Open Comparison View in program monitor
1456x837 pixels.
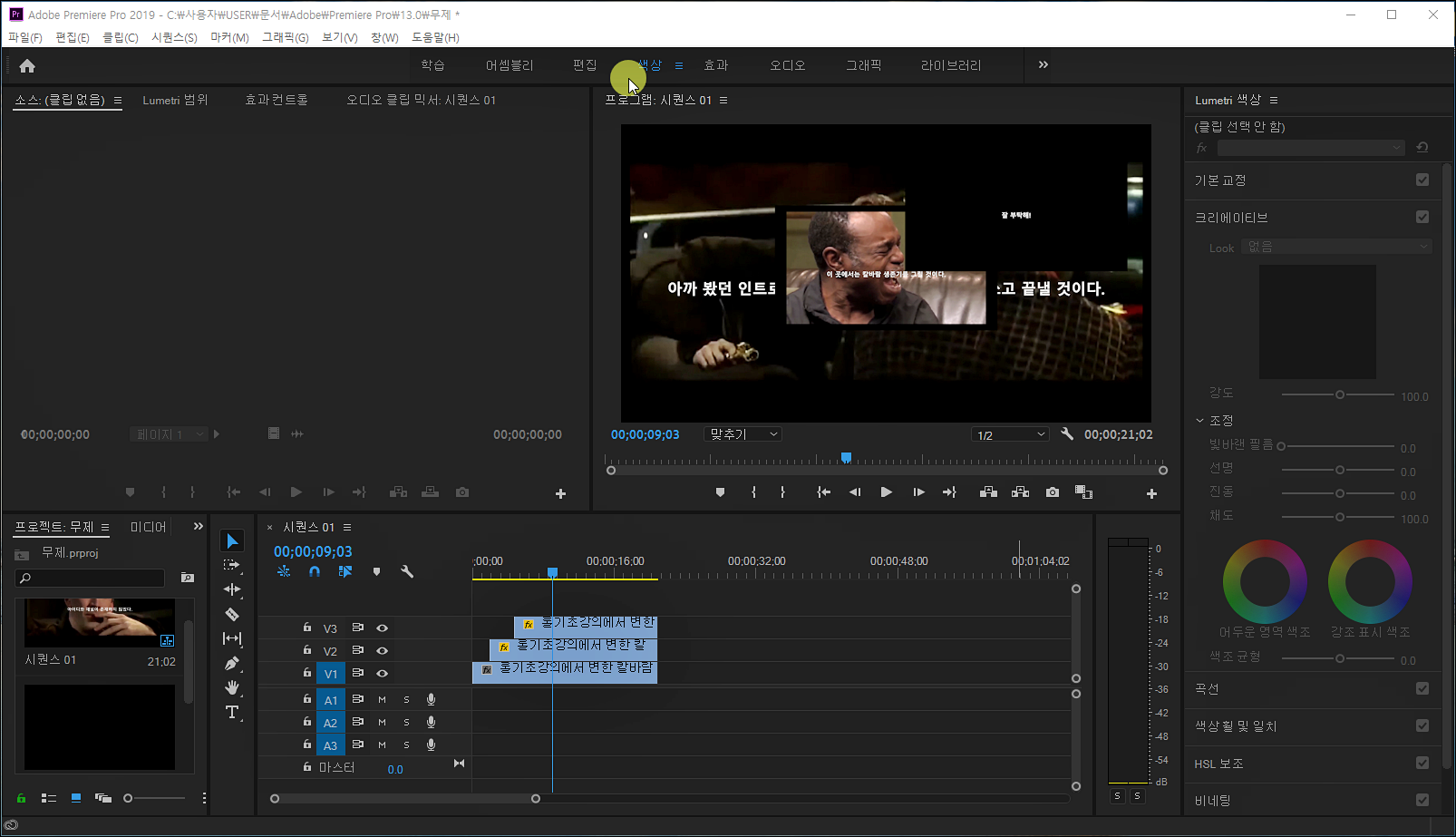[x=1083, y=492]
